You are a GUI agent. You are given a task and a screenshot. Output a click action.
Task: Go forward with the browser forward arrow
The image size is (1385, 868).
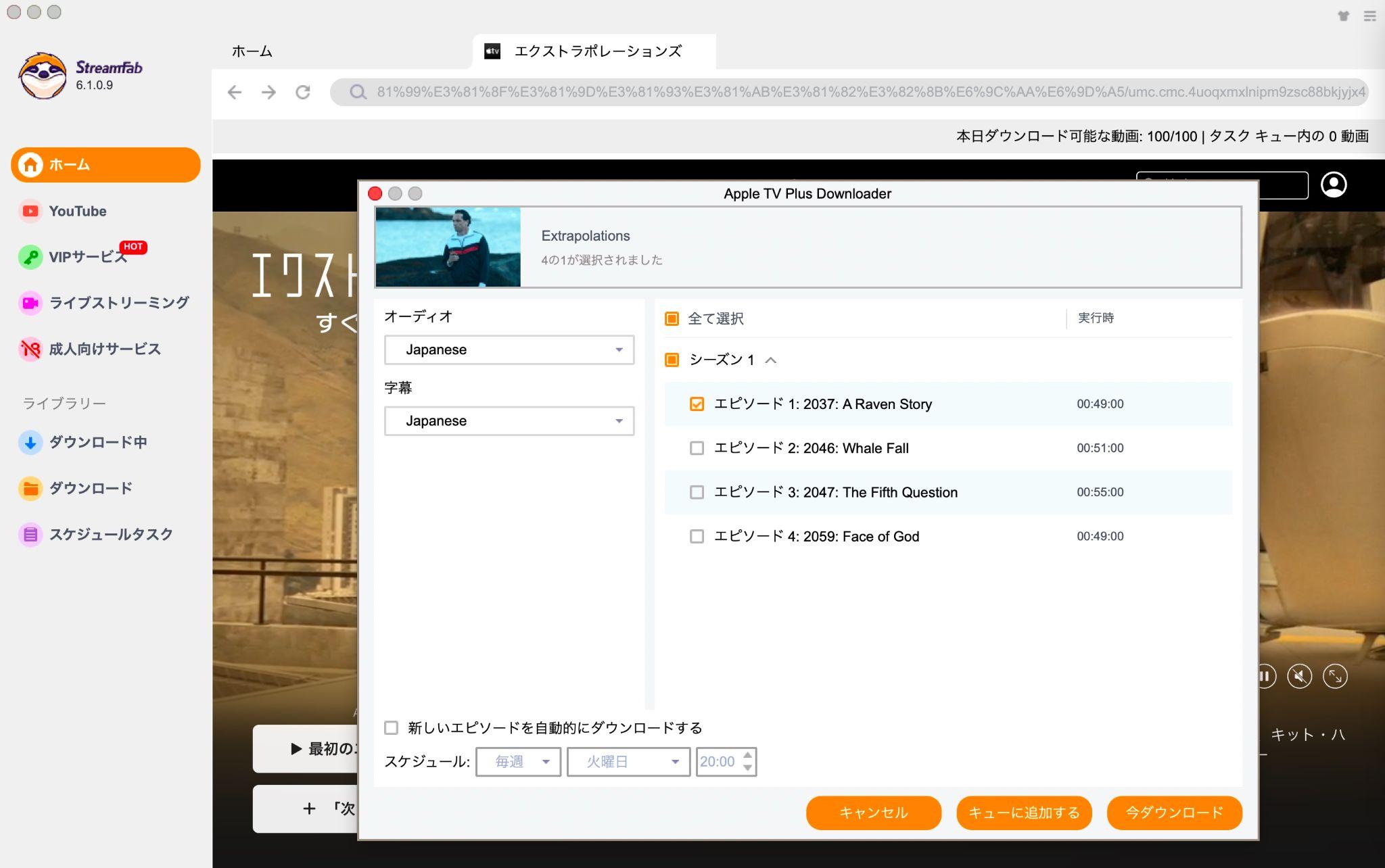point(268,92)
